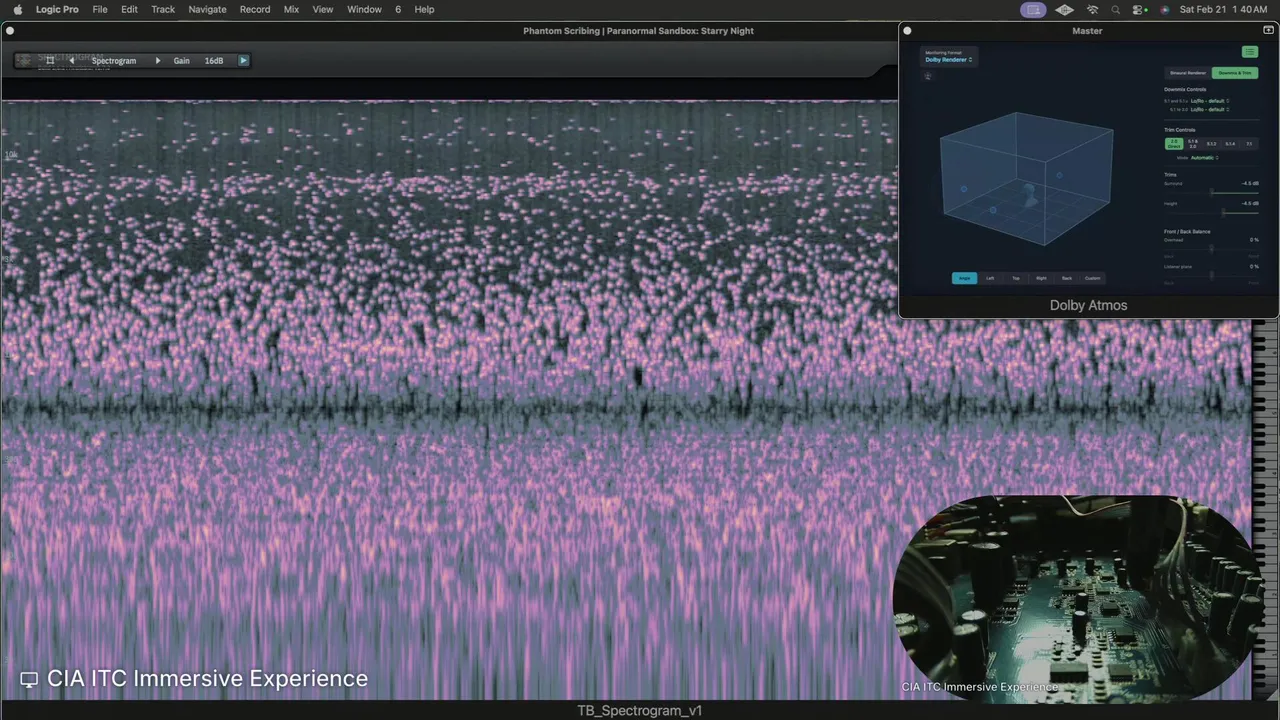Open the Help menu

click(424, 9)
